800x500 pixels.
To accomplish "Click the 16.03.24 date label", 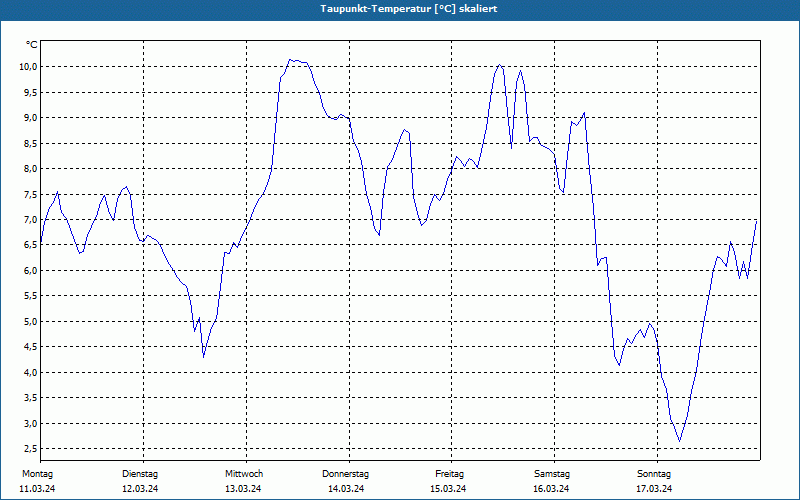I will click(551, 489).
